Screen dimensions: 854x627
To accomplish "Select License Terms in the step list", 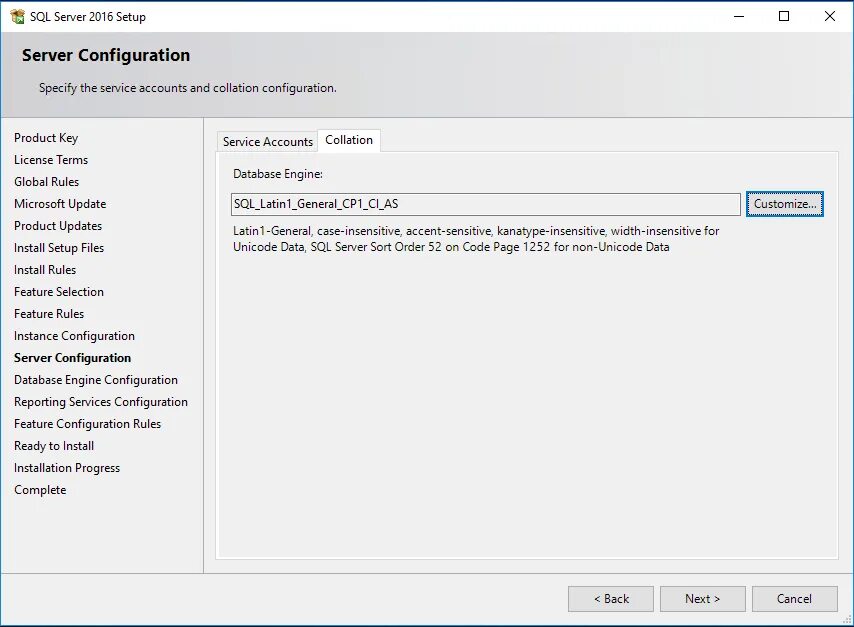I will click(x=51, y=160).
